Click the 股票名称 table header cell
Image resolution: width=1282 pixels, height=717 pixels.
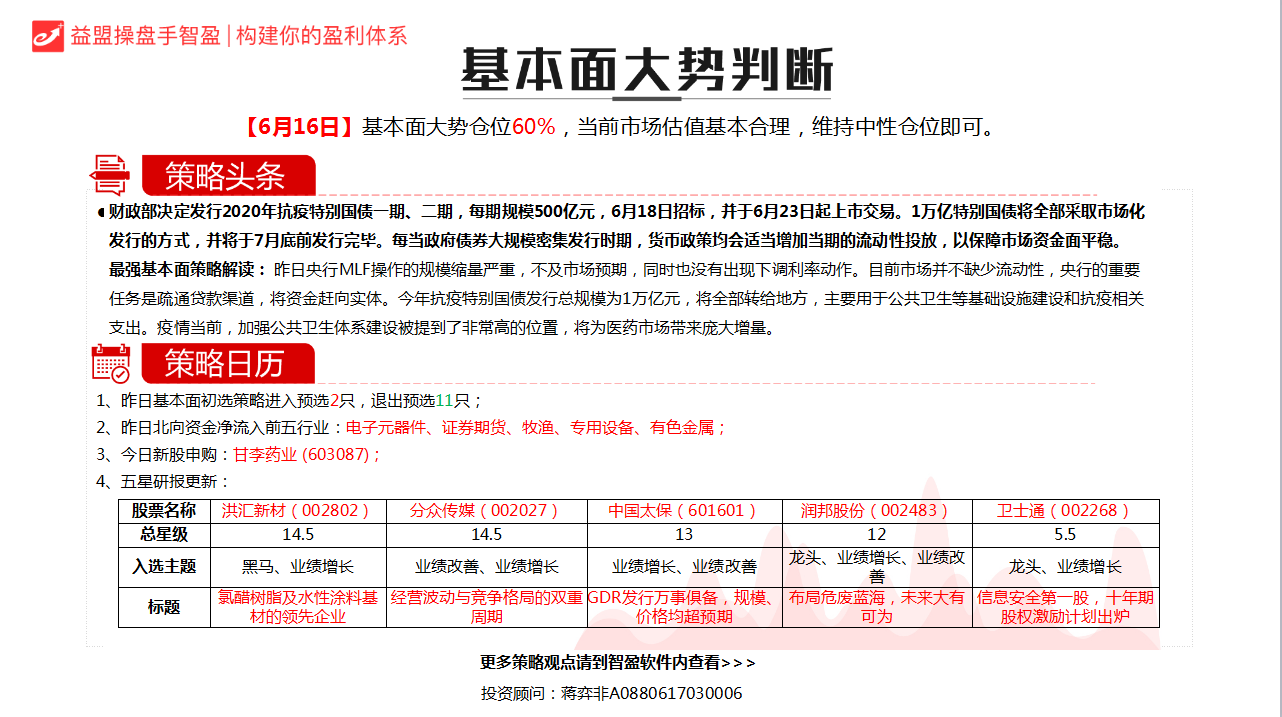coord(165,510)
